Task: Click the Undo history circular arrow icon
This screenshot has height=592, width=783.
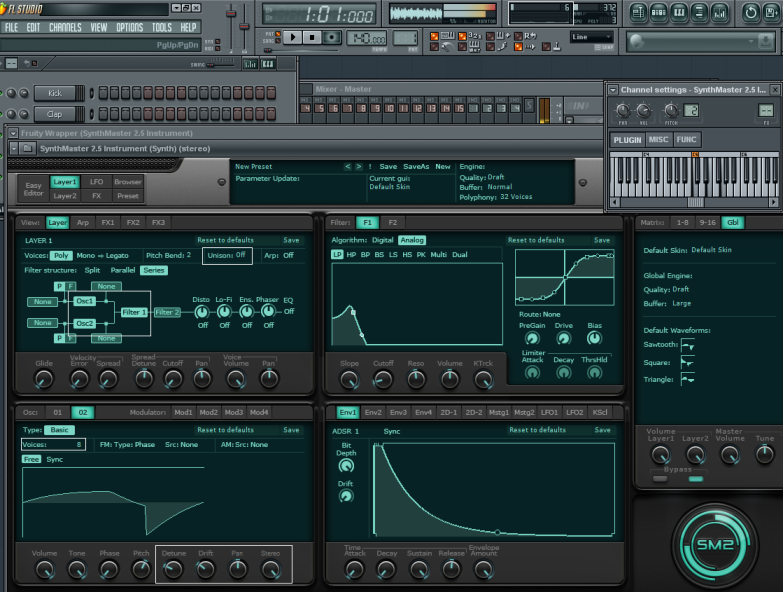Action: click(x=751, y=12)
